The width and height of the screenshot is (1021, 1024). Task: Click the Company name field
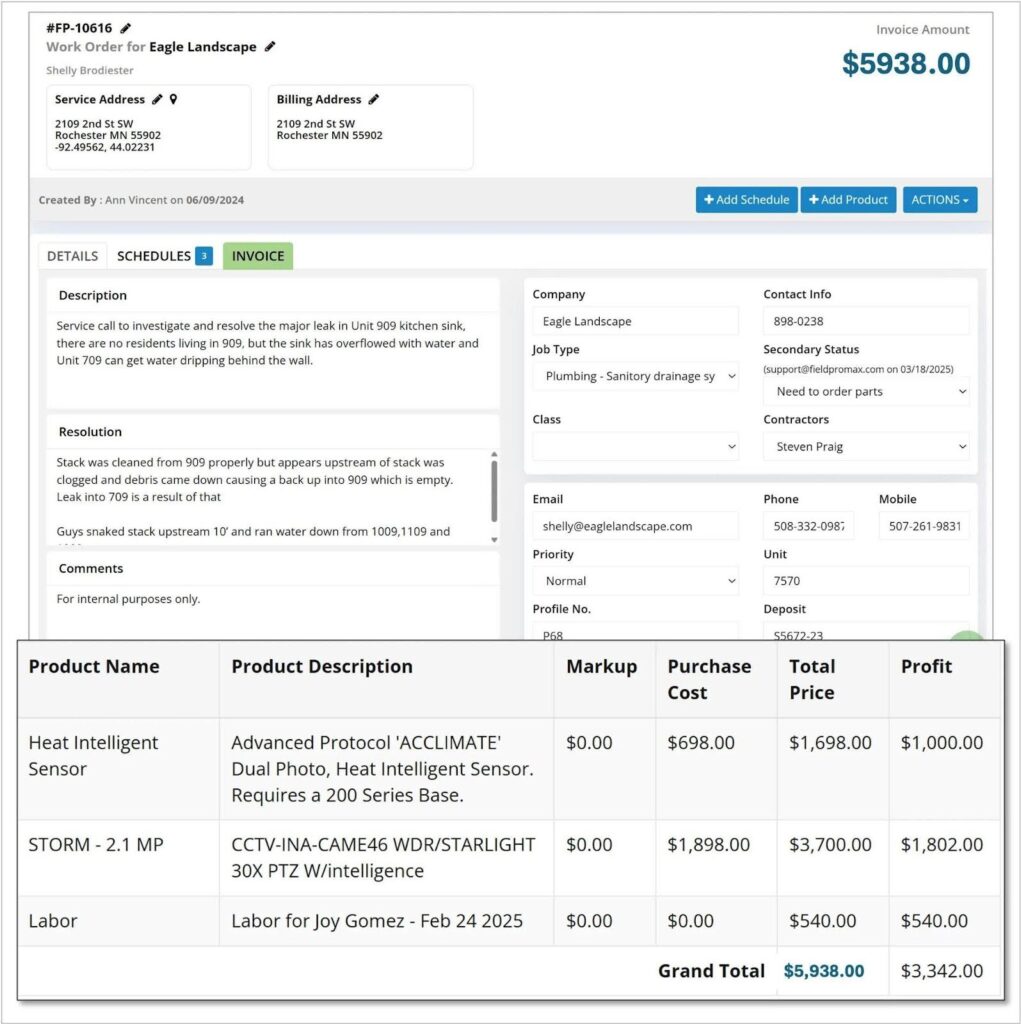636,321
